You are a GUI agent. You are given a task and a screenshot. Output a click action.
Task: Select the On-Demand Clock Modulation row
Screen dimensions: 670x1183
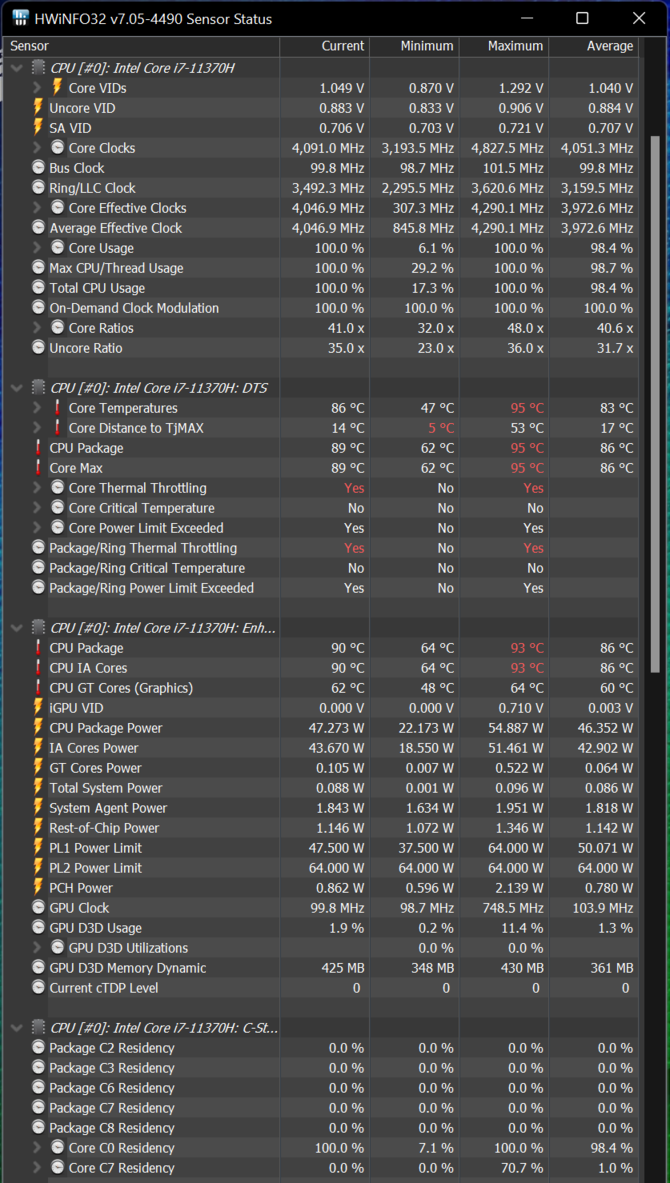(x=321, y=308)
